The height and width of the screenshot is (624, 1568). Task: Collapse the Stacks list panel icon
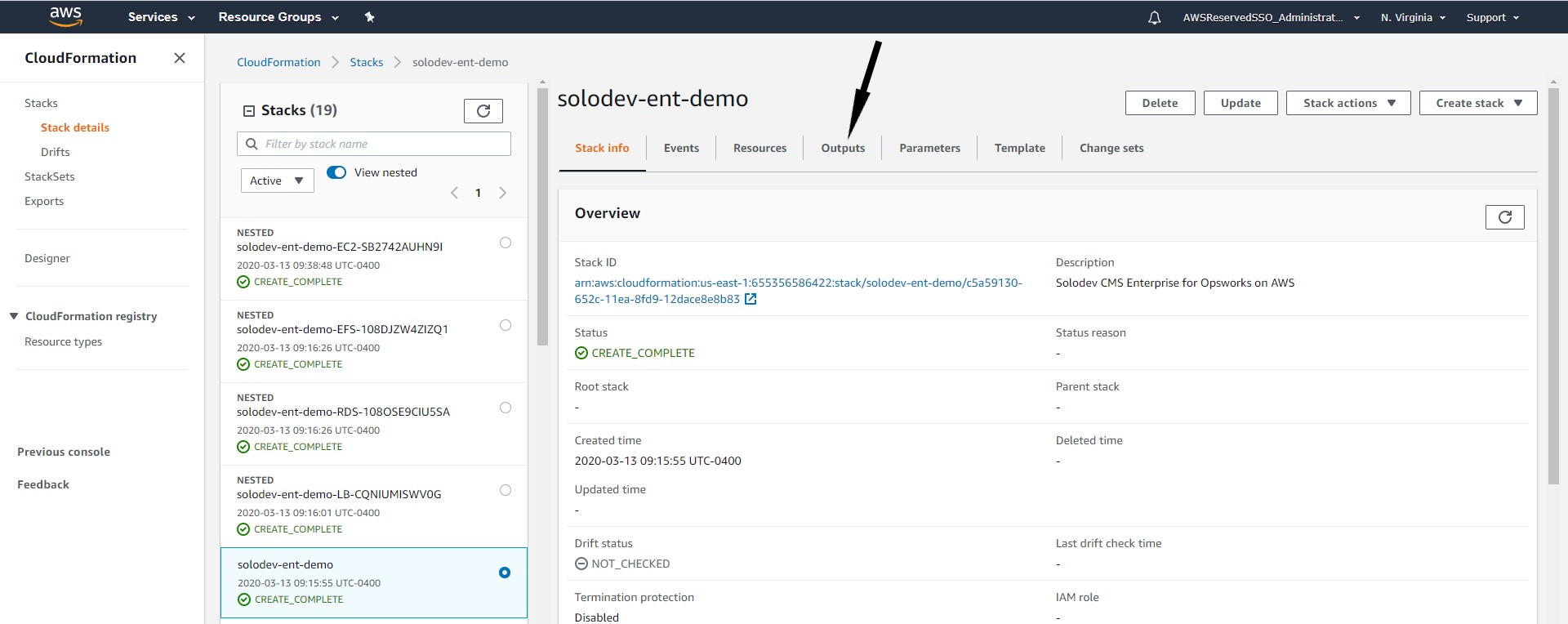click(249, 110)
